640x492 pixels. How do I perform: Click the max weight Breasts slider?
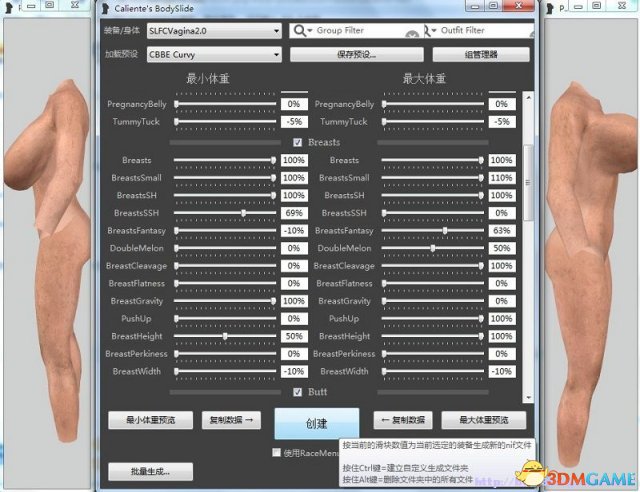(433, 160)
